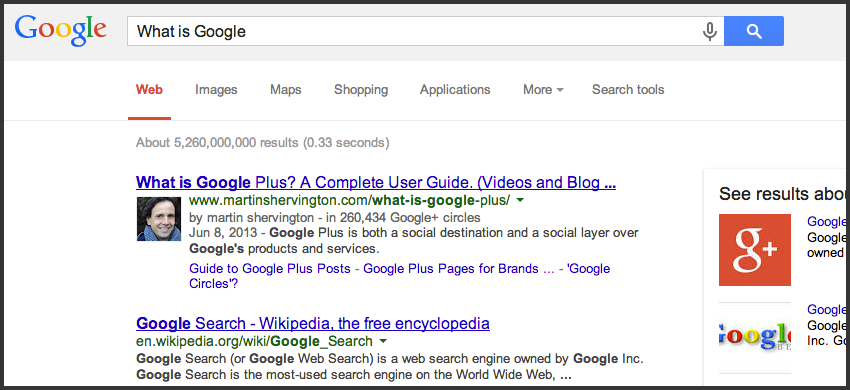Click the colorful Google logo thumbnail in sidebar
The height and width of the screenshot is (390, 850).
pyautogui.click(x=755, y=337)
